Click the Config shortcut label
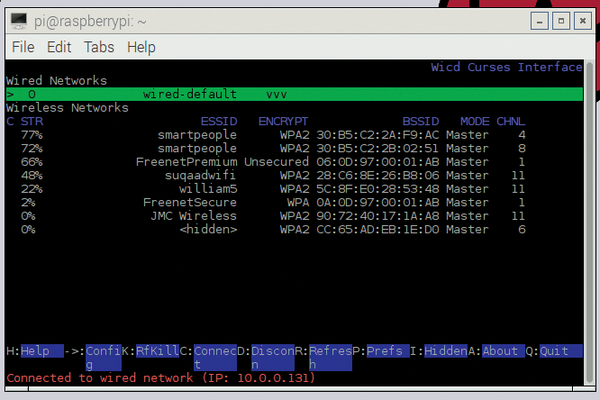This screenshot has height=400, width=600. pyautogui.click(x=103, y=358)
